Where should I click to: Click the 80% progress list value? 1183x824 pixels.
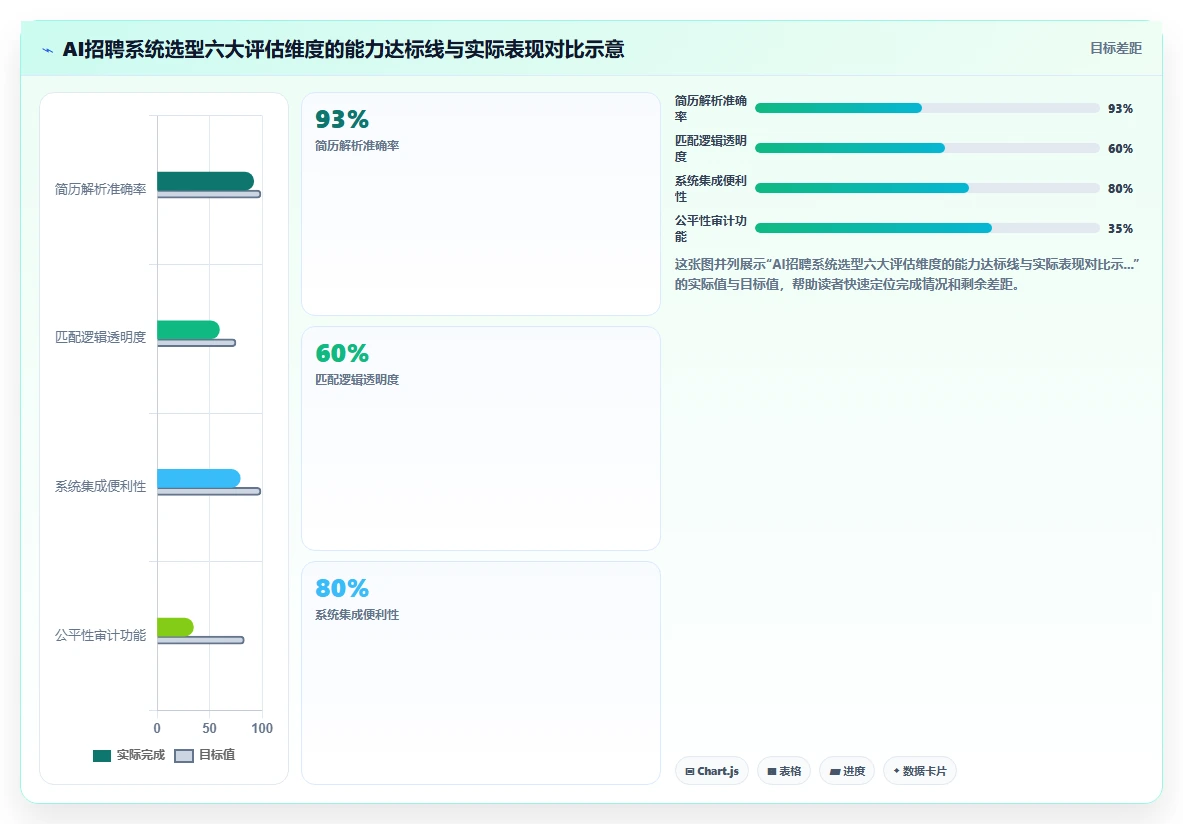coord(1120,189)
